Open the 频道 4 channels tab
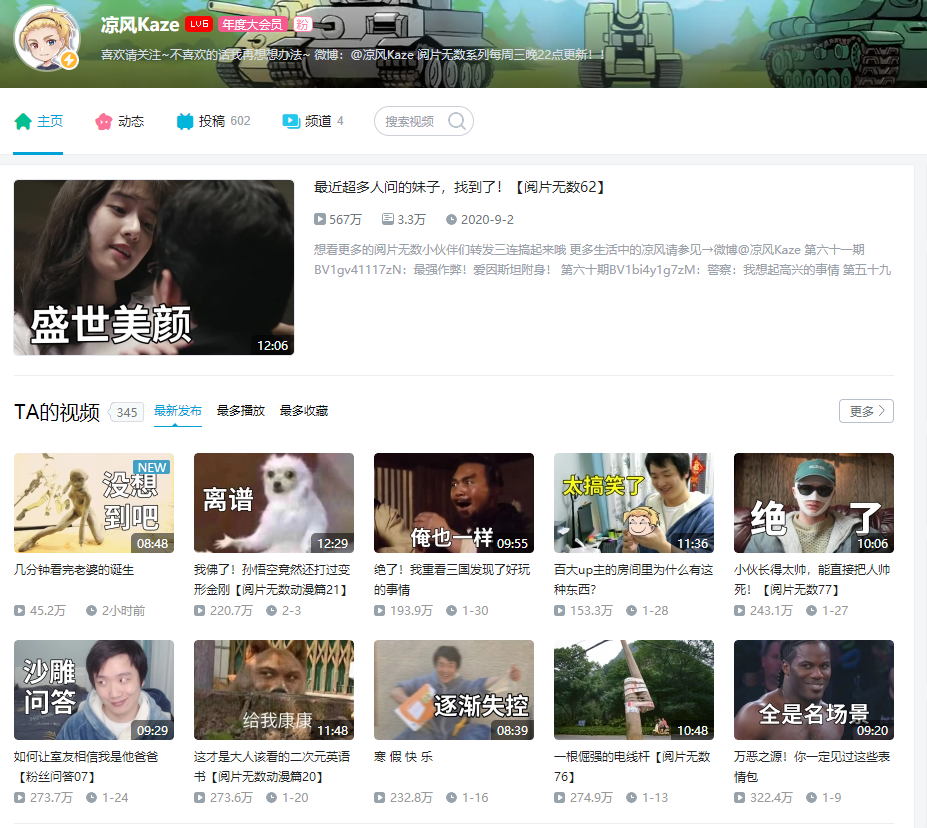 [x=313, y=121]
